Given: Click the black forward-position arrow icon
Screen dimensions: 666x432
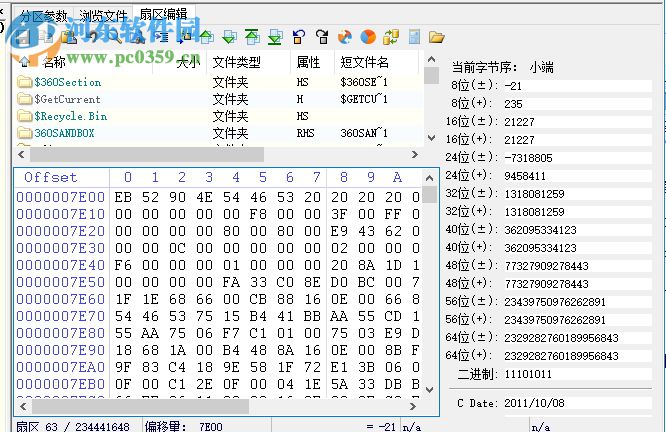Looking at the screenshot, I should 322,37.
